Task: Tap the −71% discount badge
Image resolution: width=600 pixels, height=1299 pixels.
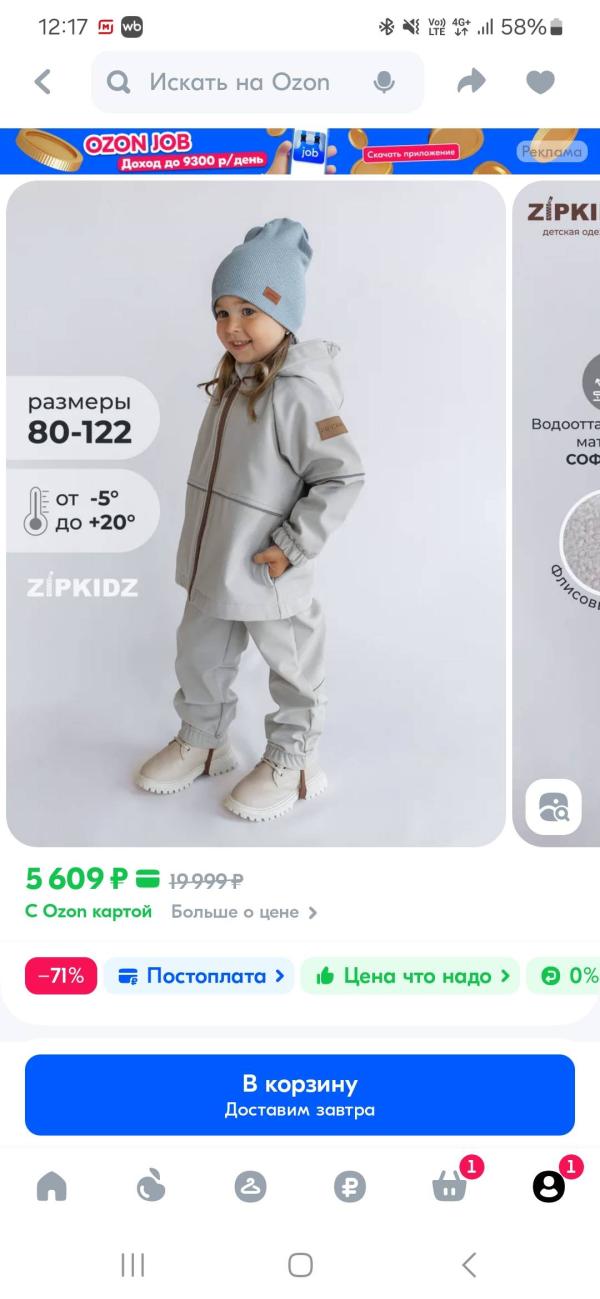Action: pos(61,976)
